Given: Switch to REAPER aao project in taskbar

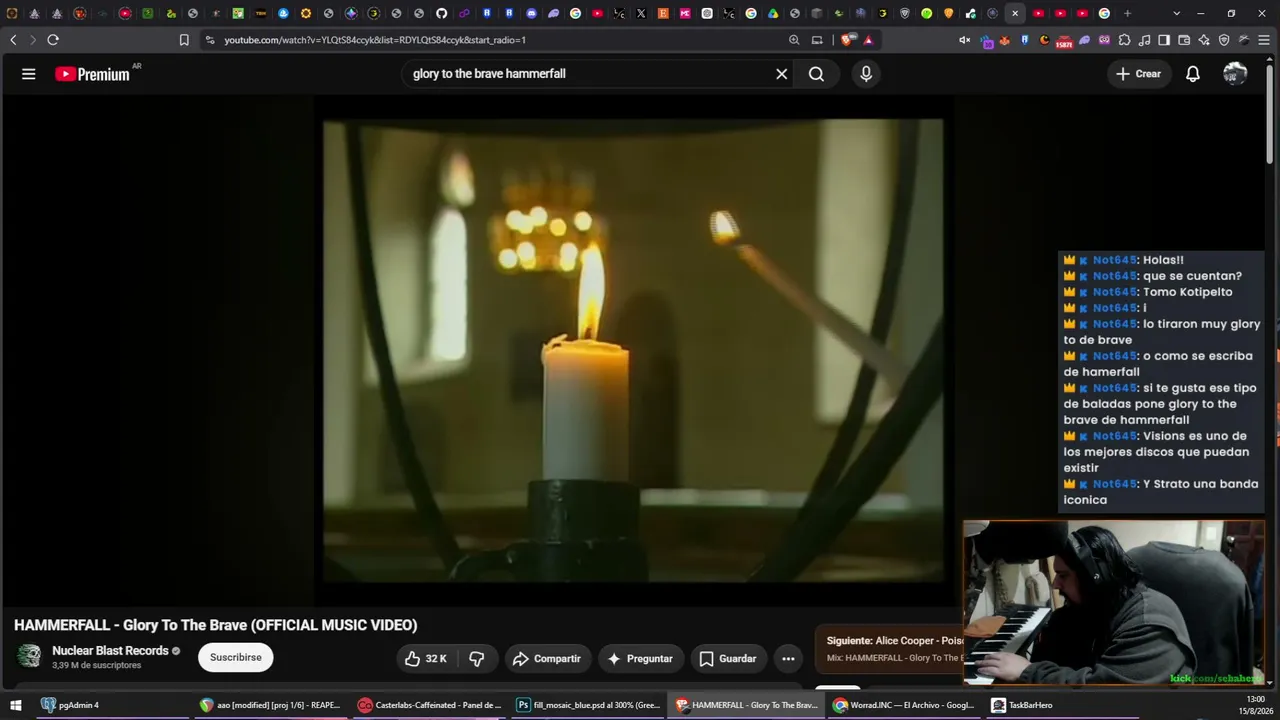Looking at the screenshot, I should pos(272,705).
